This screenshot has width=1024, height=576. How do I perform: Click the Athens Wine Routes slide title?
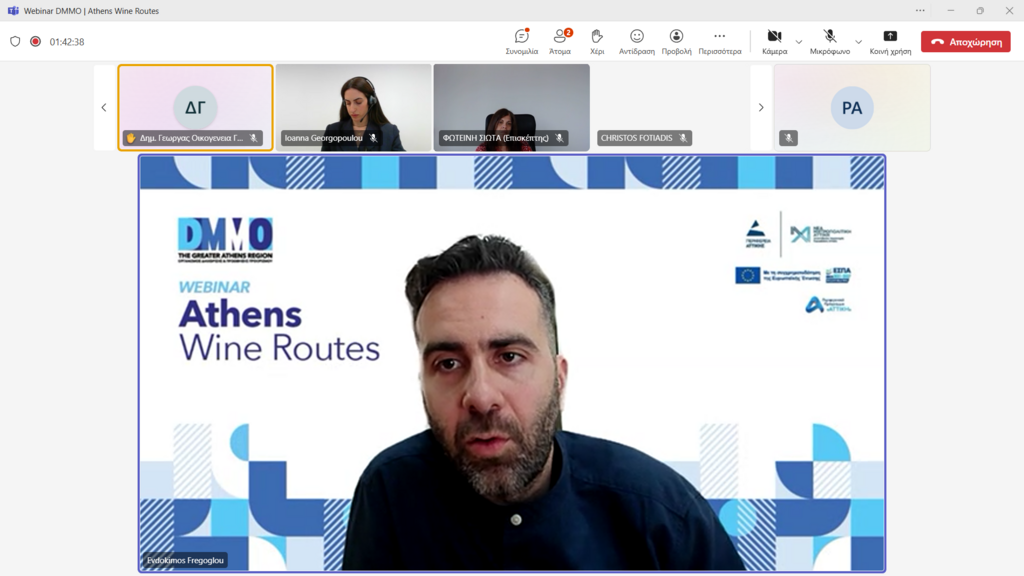click(279, 330)
